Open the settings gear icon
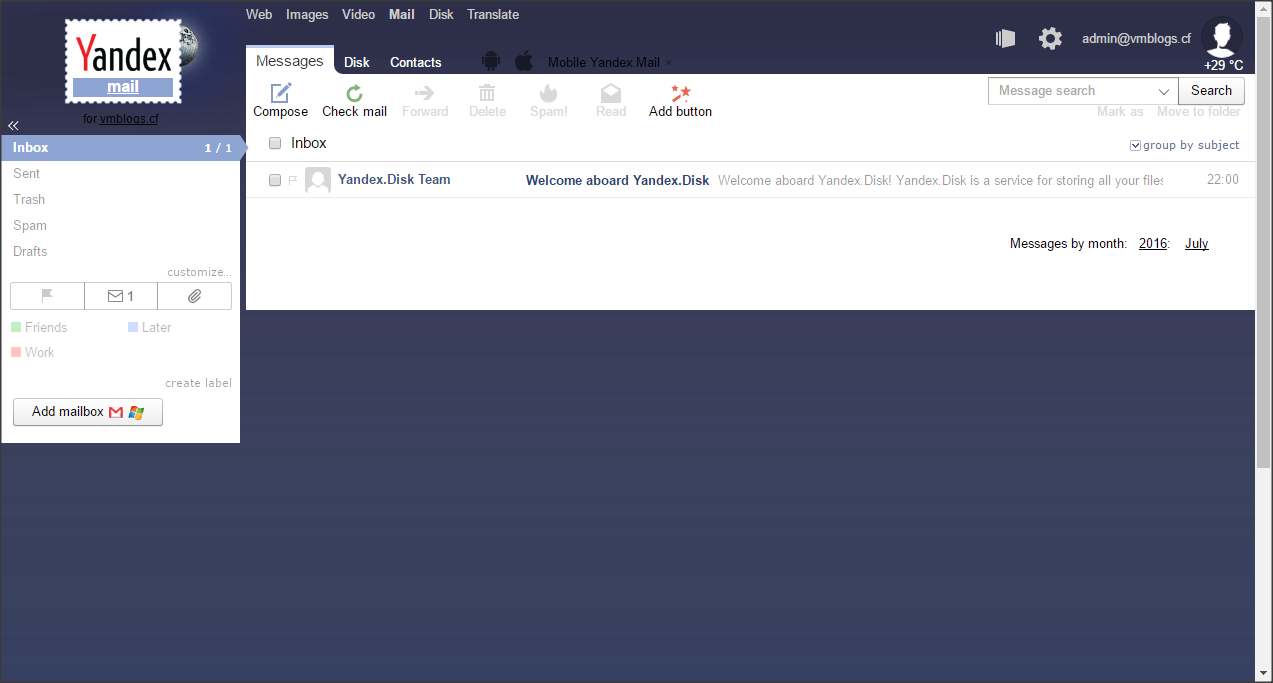The height and width of the screenshot is (683, 1273). (x=1050, y=39)
